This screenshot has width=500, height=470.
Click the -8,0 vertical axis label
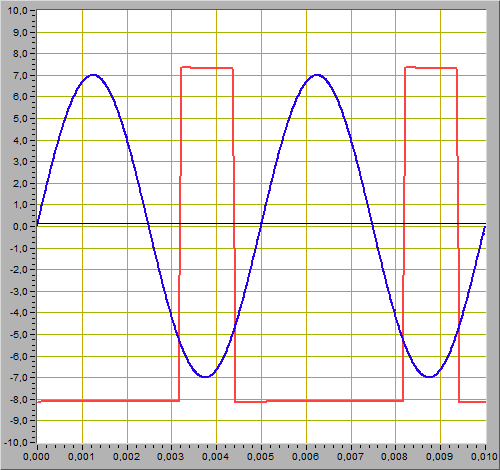click(18, 399)
